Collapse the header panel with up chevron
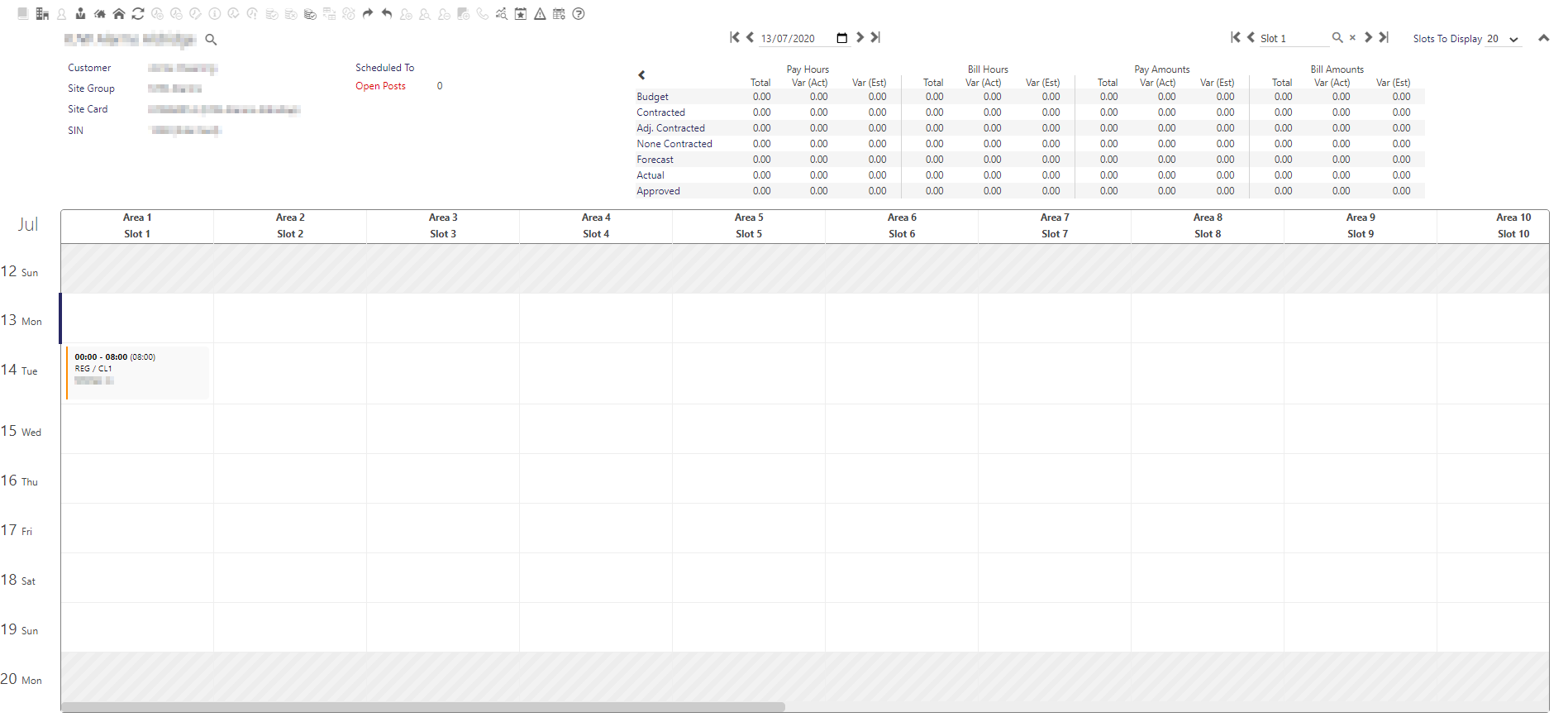Screen dimensions: 1568x722 click(1543, 38)
